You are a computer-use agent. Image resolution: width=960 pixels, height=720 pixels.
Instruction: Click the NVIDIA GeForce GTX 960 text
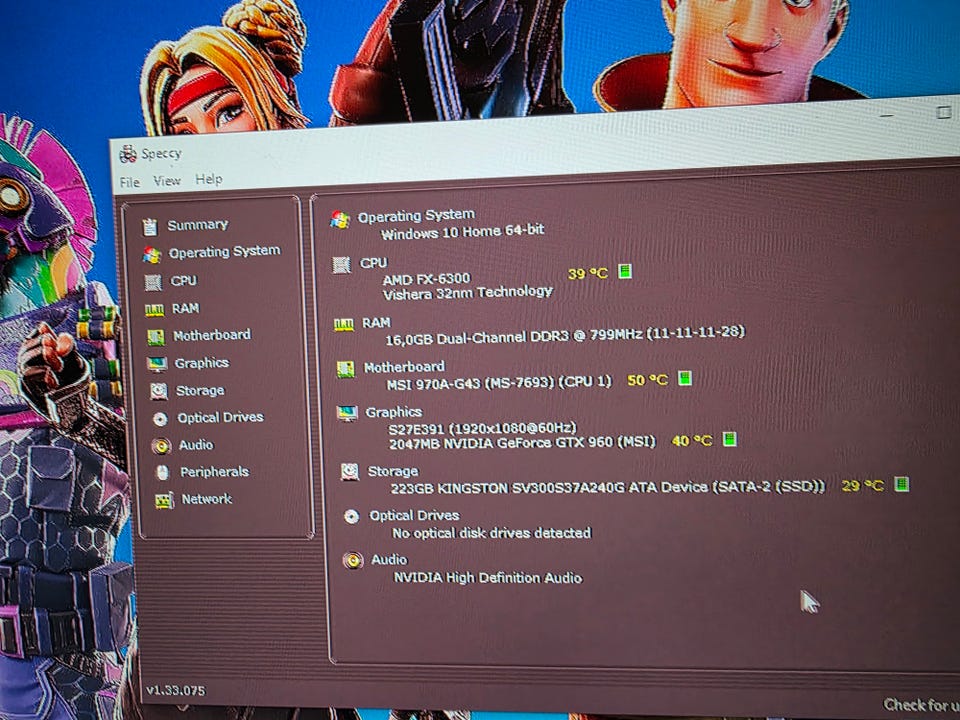coord(522,442)
